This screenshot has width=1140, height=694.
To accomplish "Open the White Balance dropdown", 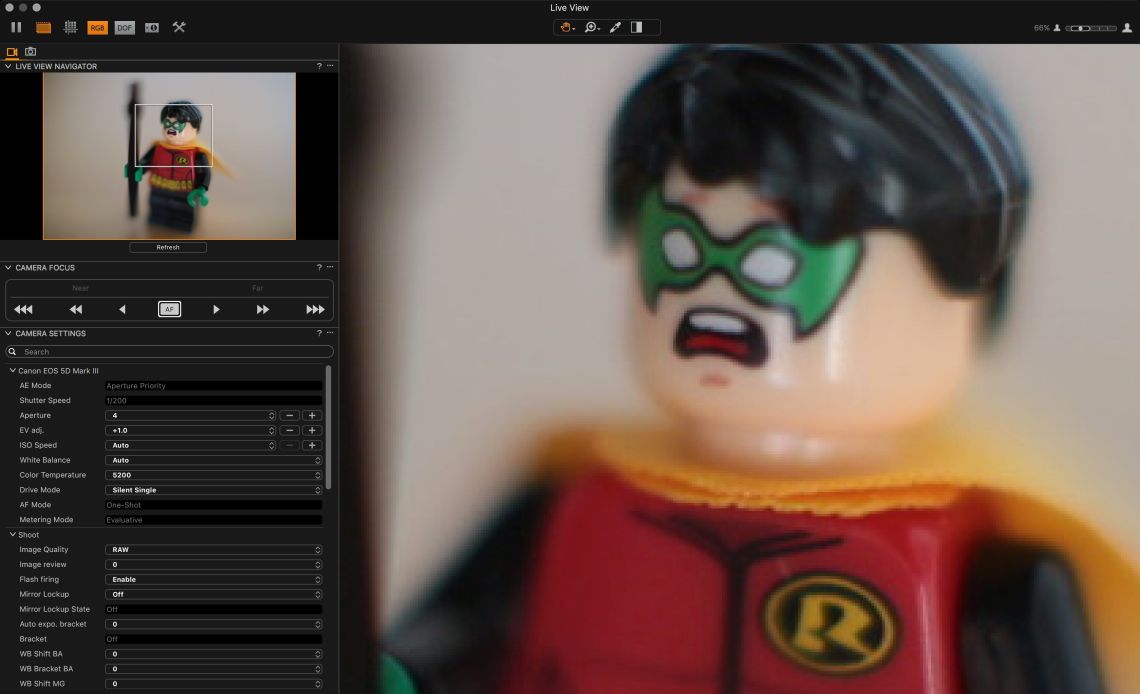I will [x=214, y=460].
